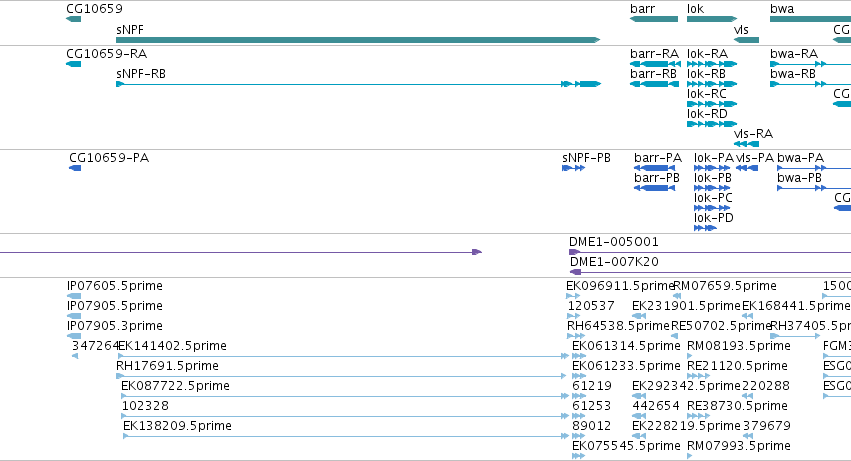Select the sNPF-PB protein label

pos(587,158)
